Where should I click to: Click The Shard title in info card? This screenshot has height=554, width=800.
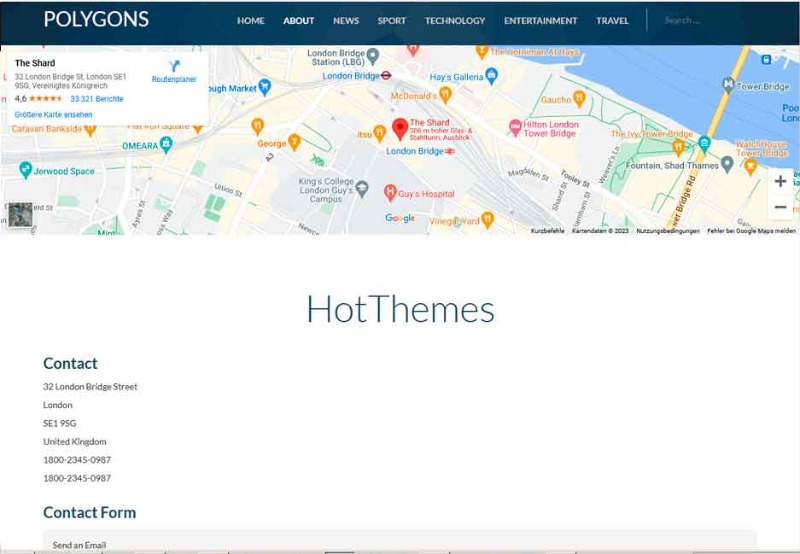pyautogui.click(x=35, y=63)
